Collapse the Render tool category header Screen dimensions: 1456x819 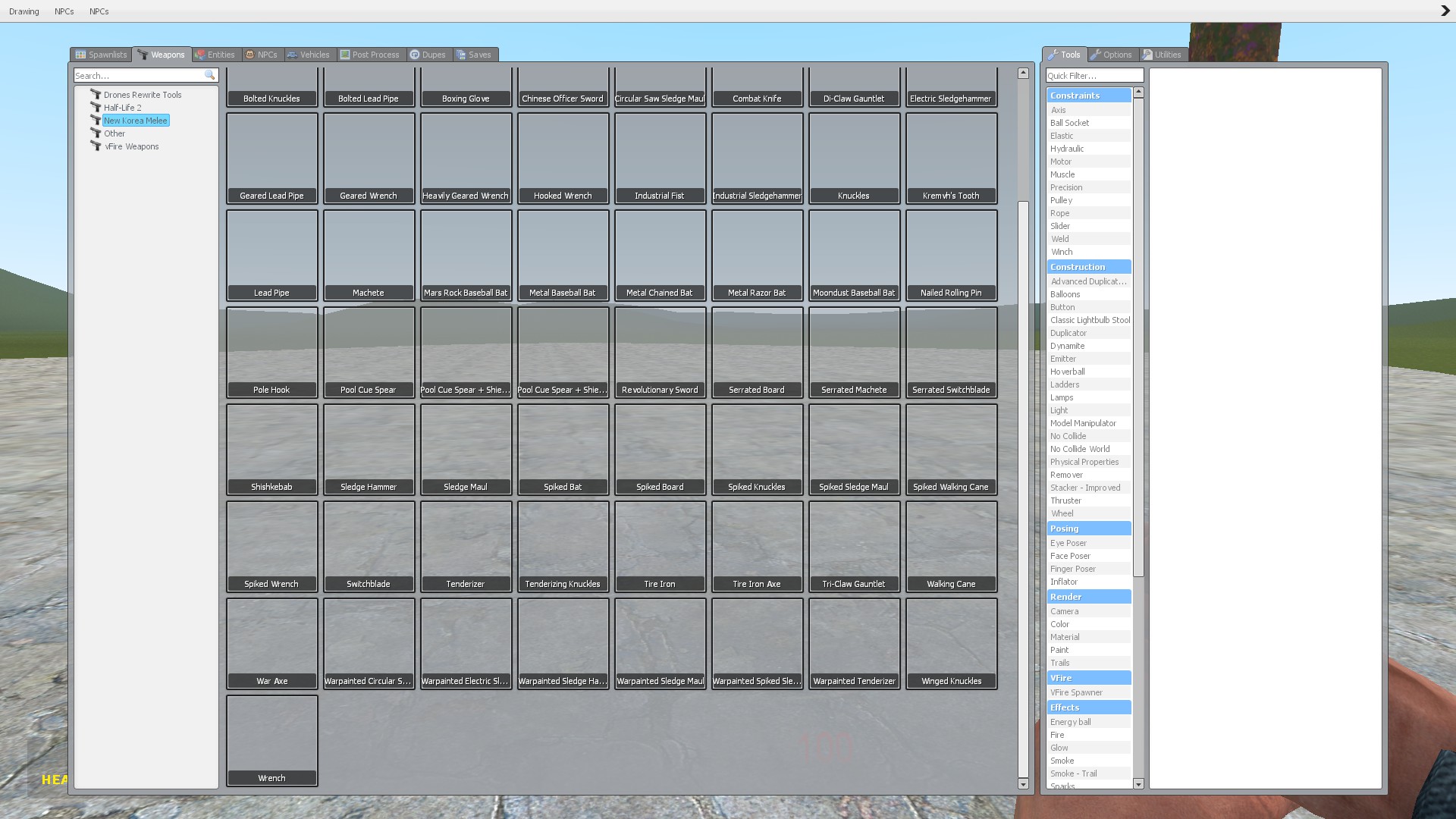(x=1088, y=597)
